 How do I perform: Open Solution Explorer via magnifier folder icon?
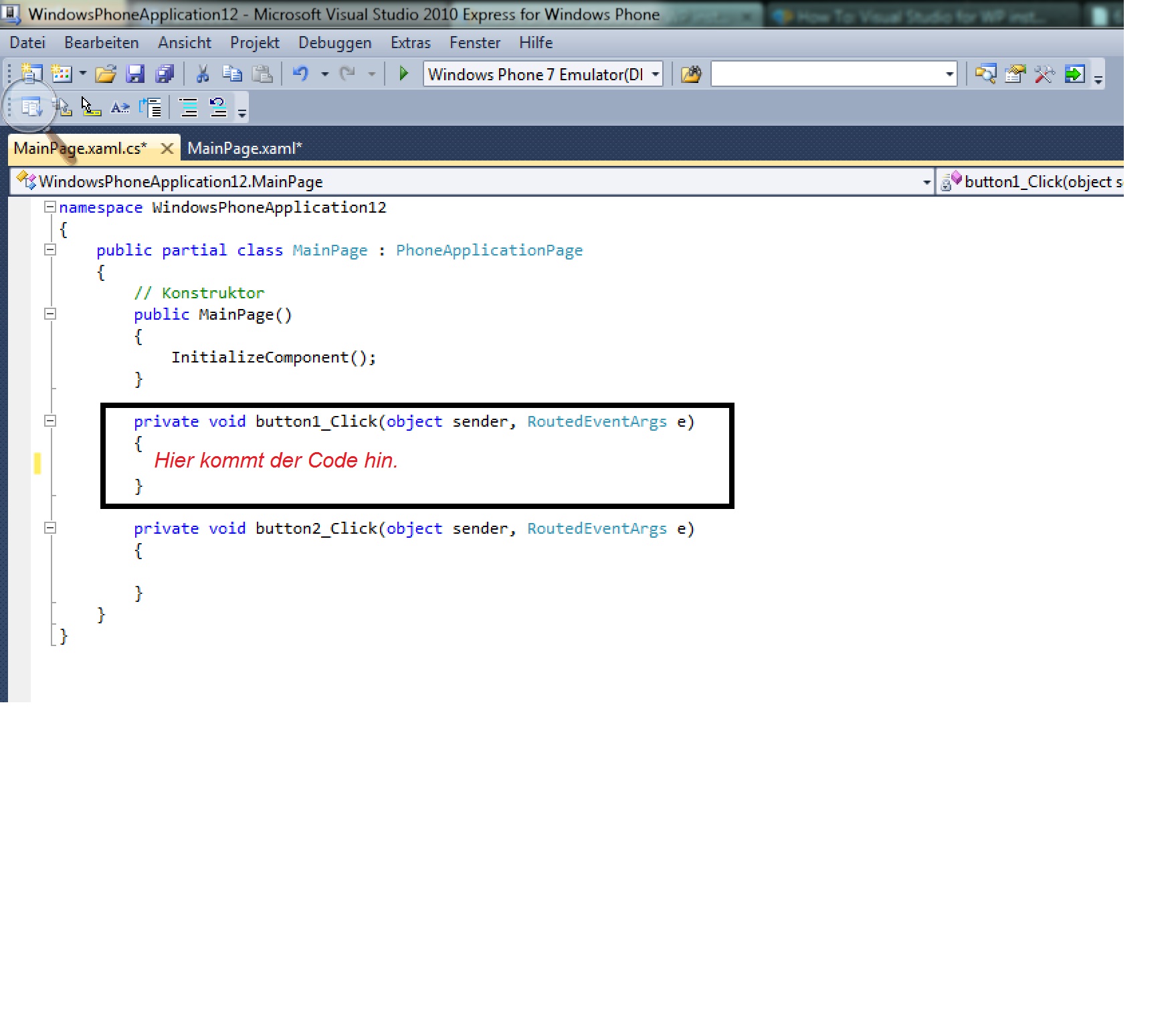tap(985, 74)
